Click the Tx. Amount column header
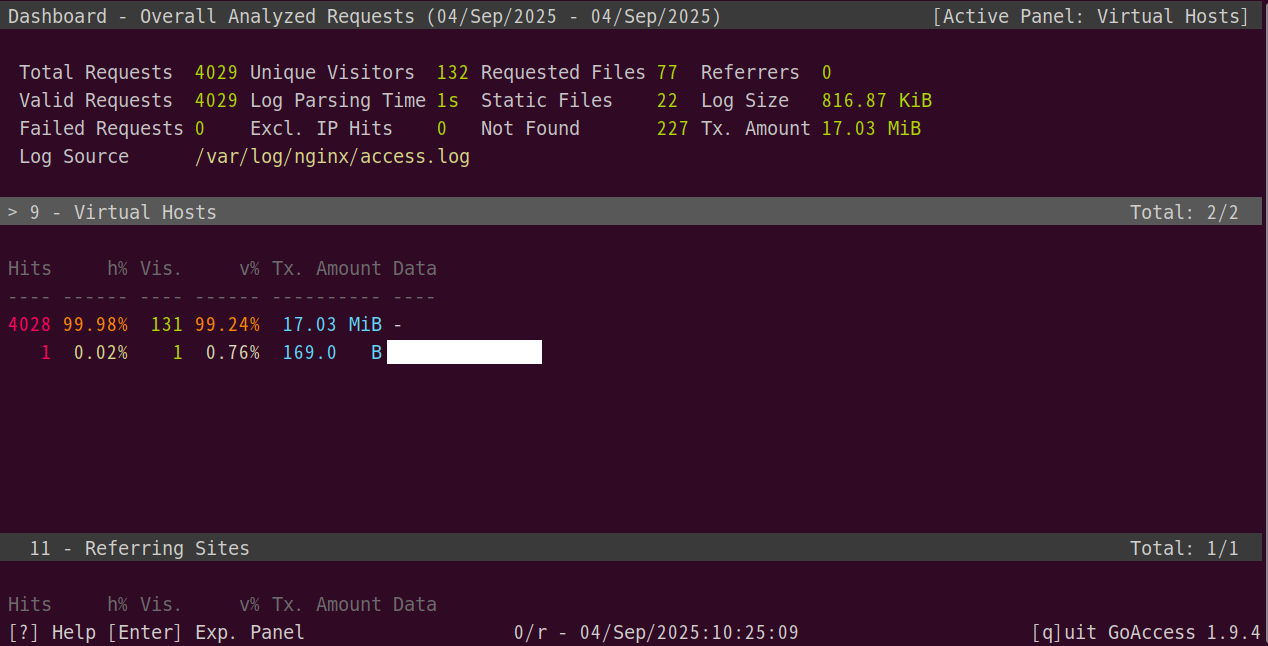 327,268
